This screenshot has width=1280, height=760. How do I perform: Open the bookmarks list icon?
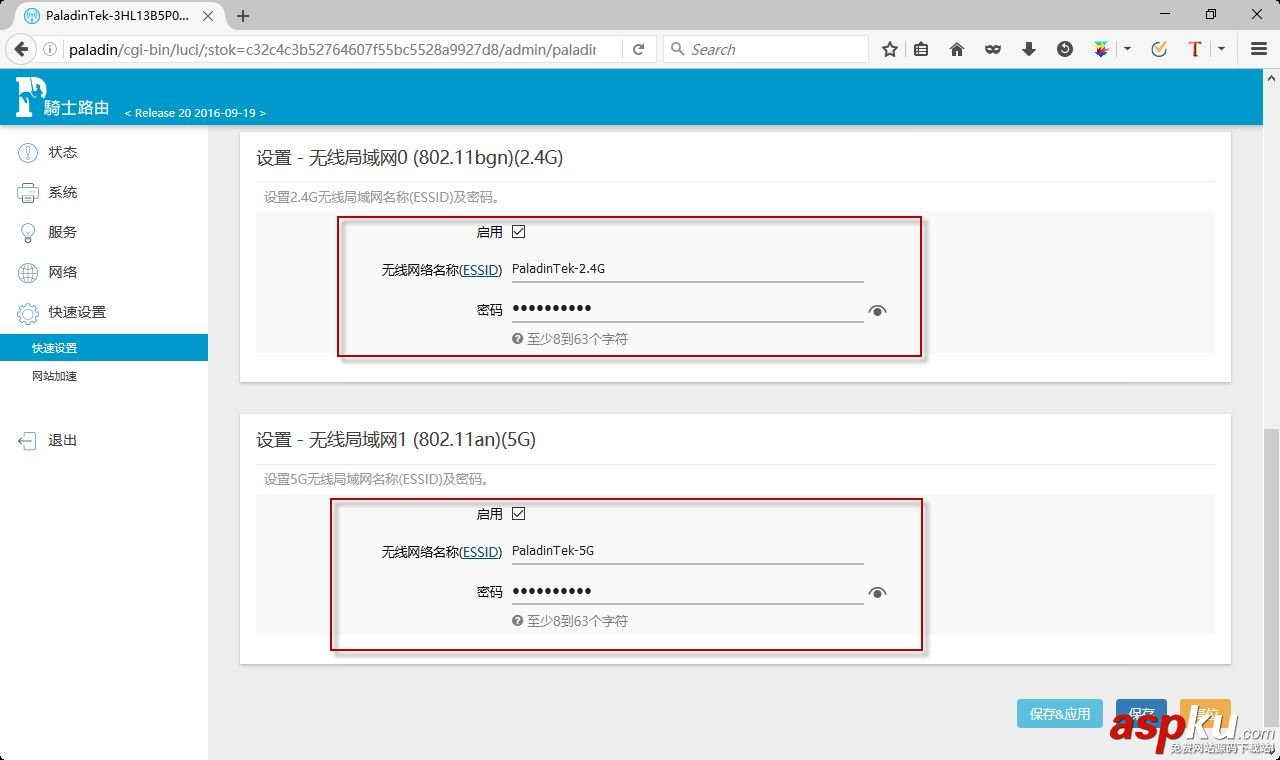(x=921, y=49)
